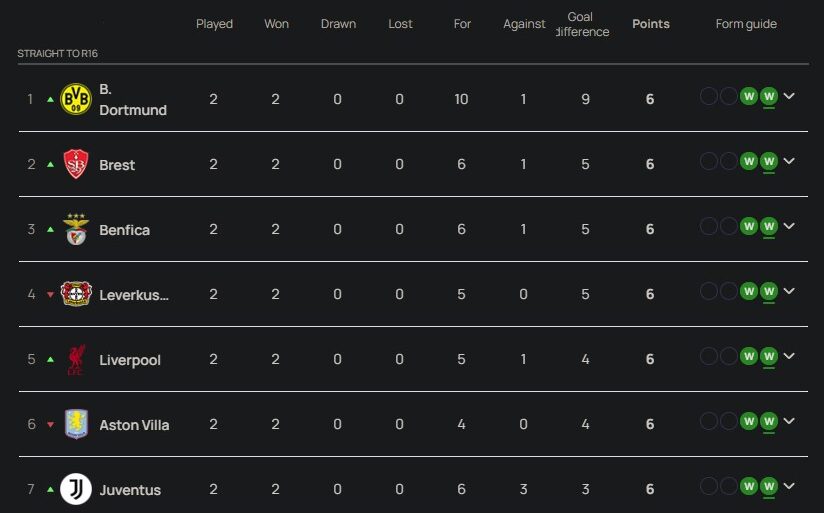Click the Form guide column header

pos(746,24)
